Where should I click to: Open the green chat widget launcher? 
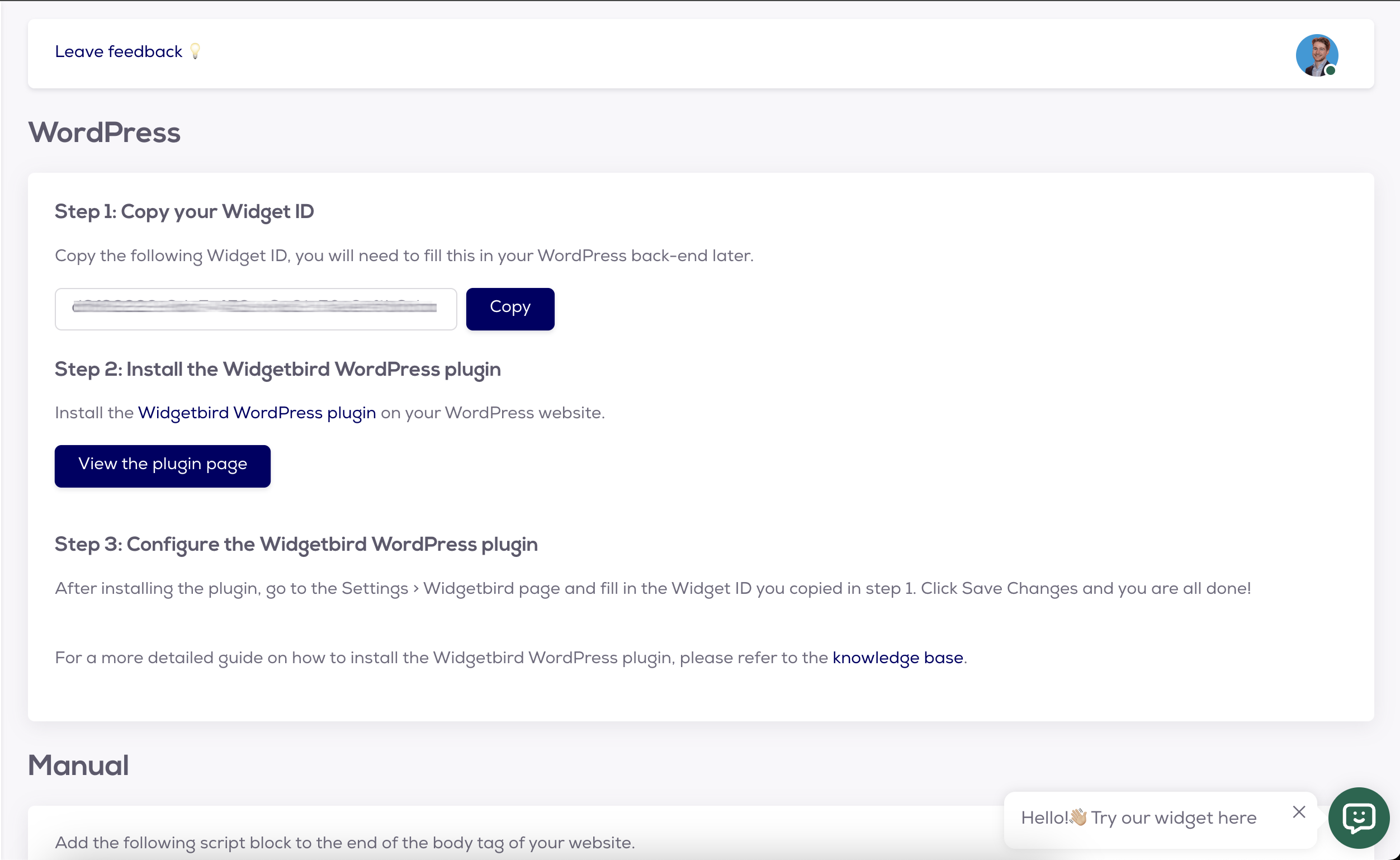[1358, 818]
